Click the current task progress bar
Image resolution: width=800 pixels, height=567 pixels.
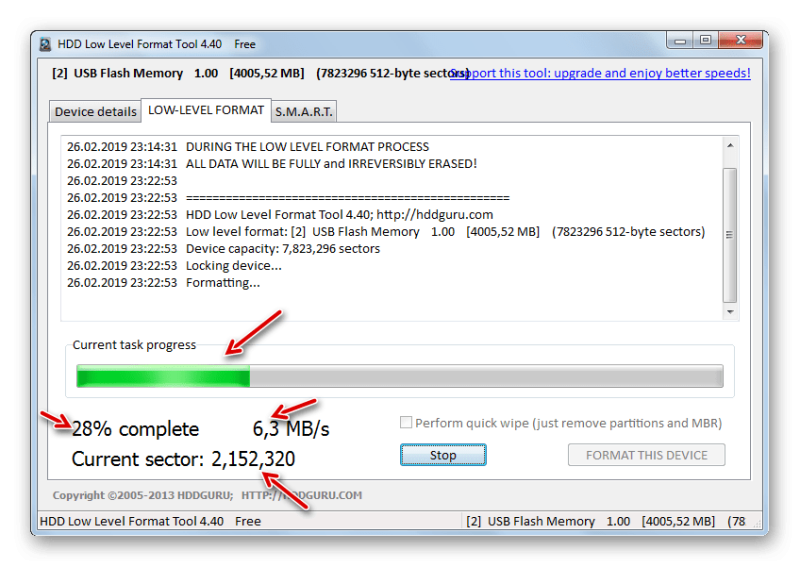click(x=400, y=376)
